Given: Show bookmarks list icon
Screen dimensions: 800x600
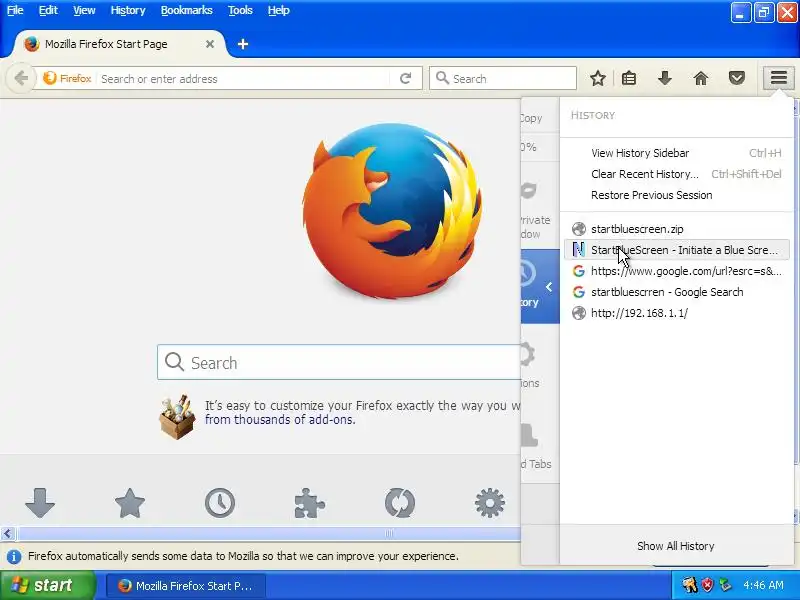Looking at the screenshot, I should tap(629, 79).
